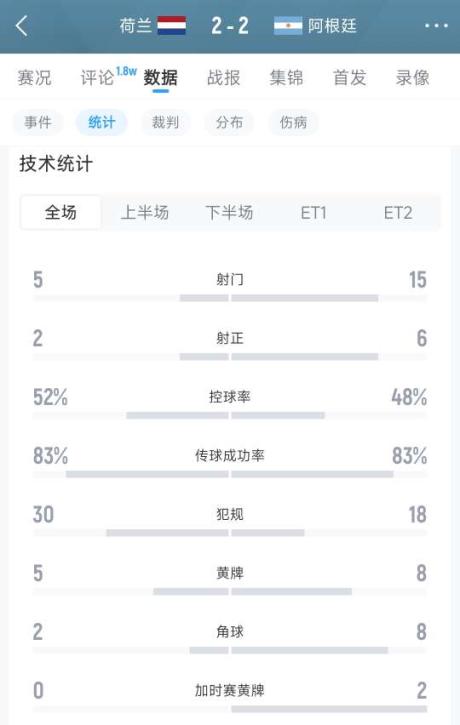Tap the 2 - 2 score in header

(x=230, y=26)
